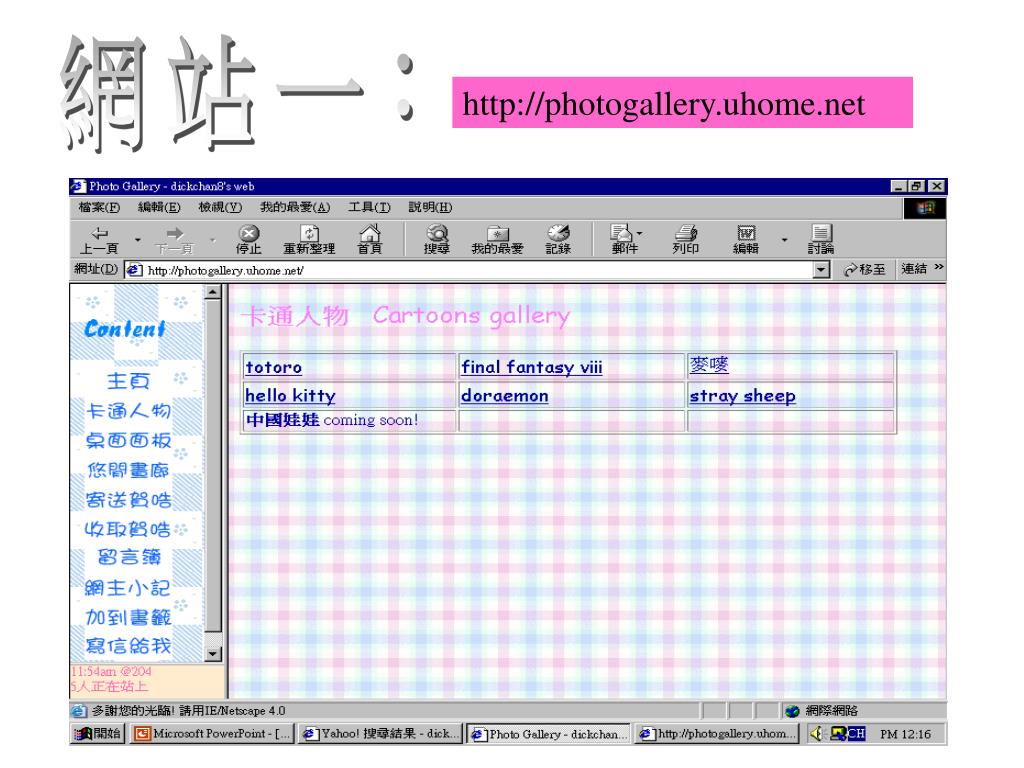The image size is (1024, 768).
Task: Open the Forward button history dropdown arrow
Action: (213, 240)
